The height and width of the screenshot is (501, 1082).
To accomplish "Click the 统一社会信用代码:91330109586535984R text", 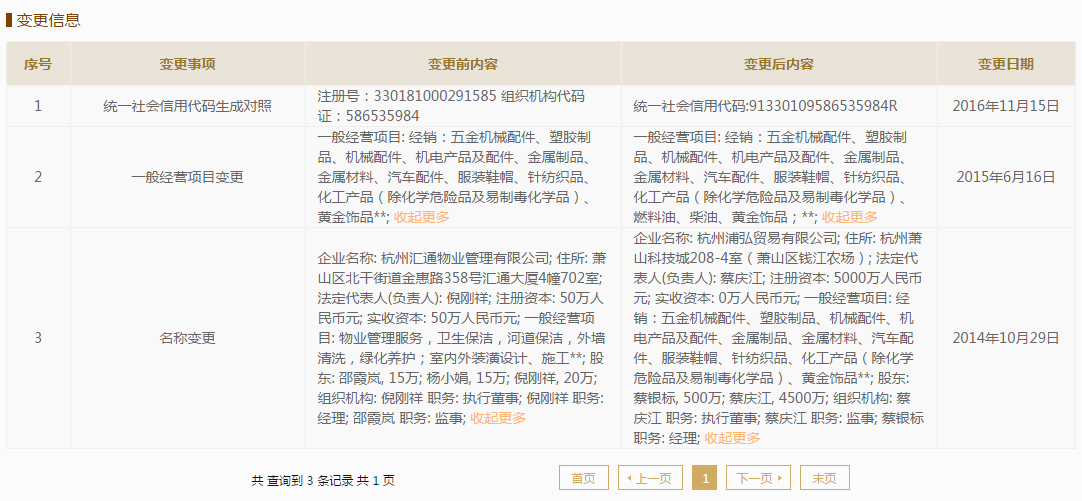I will [x=765, y=106].
